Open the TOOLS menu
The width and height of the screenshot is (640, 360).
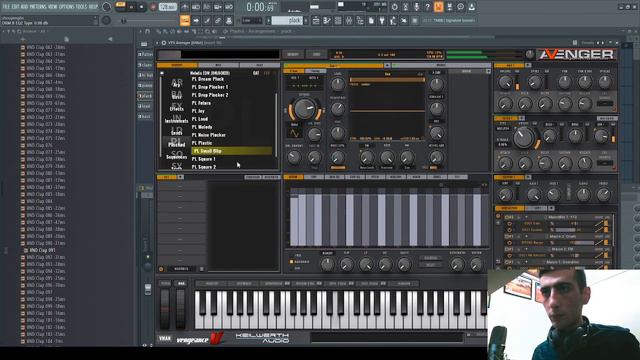click(81, 7)
